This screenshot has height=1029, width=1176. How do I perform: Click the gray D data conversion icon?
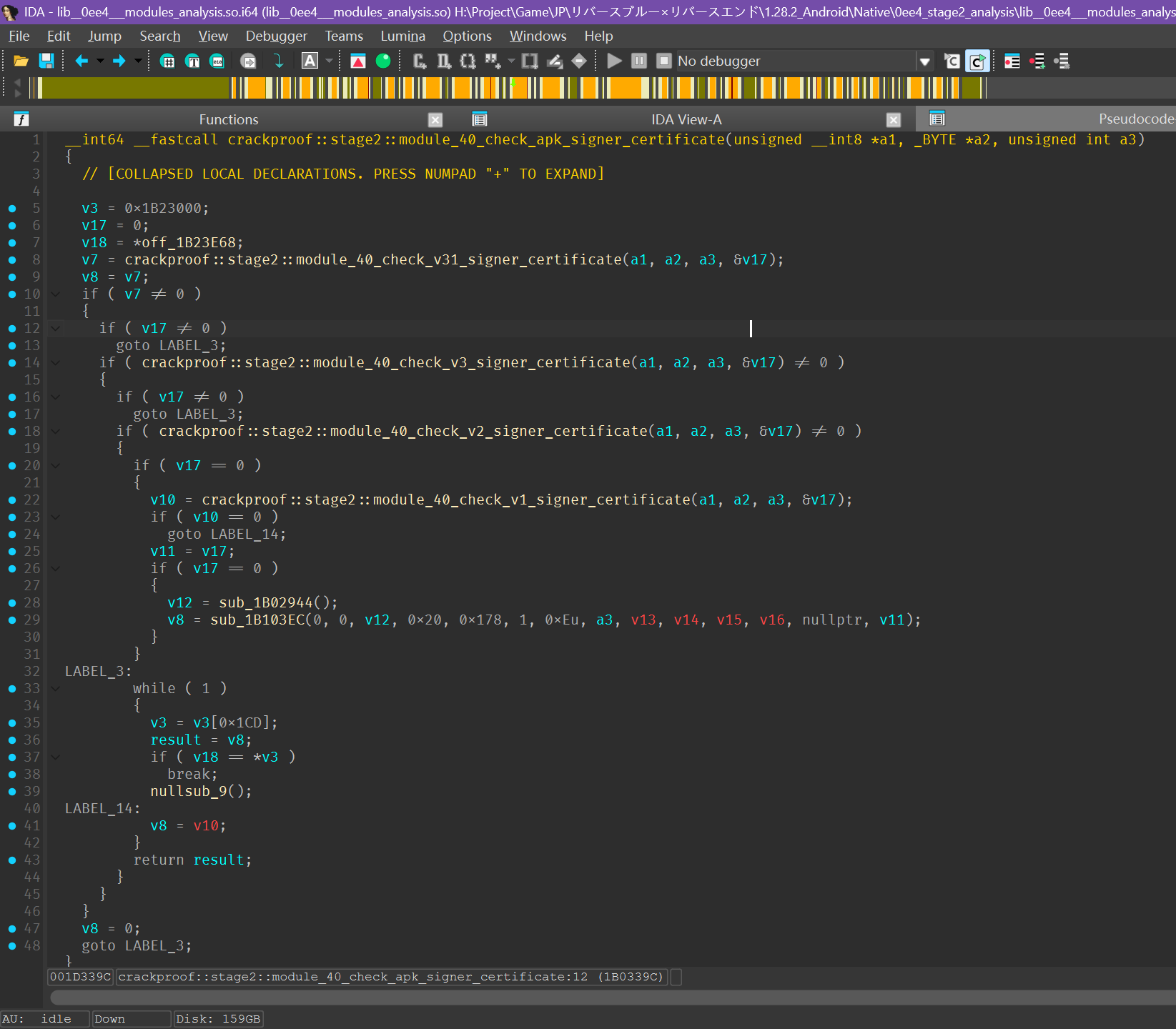click(x=444, y=61)
